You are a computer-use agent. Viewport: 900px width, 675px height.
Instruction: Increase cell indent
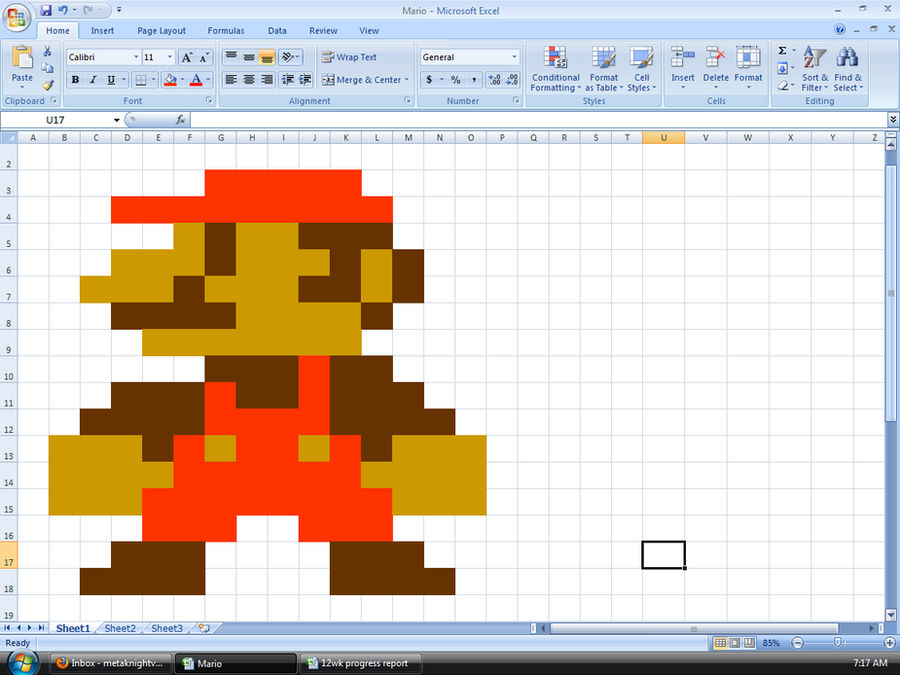(305, 80)
